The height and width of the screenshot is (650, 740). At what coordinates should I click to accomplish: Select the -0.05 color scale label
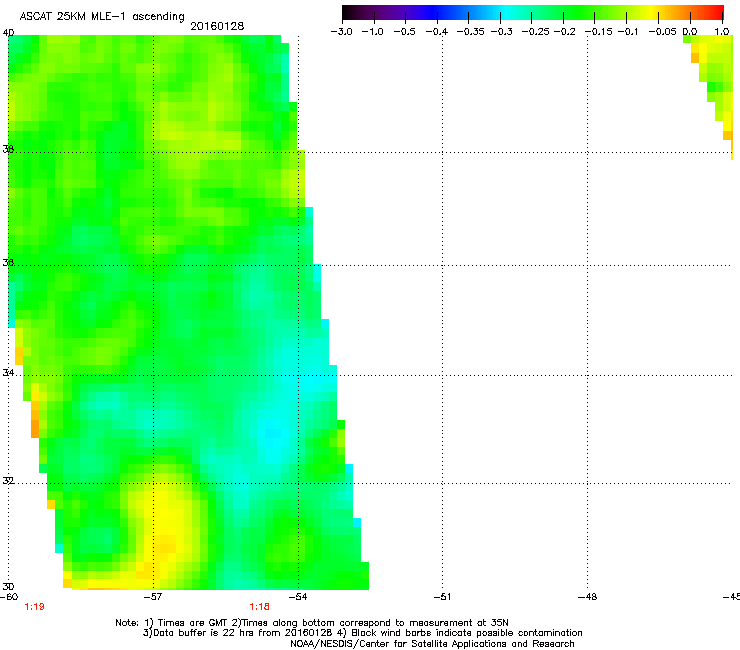[x=662, y=32]
